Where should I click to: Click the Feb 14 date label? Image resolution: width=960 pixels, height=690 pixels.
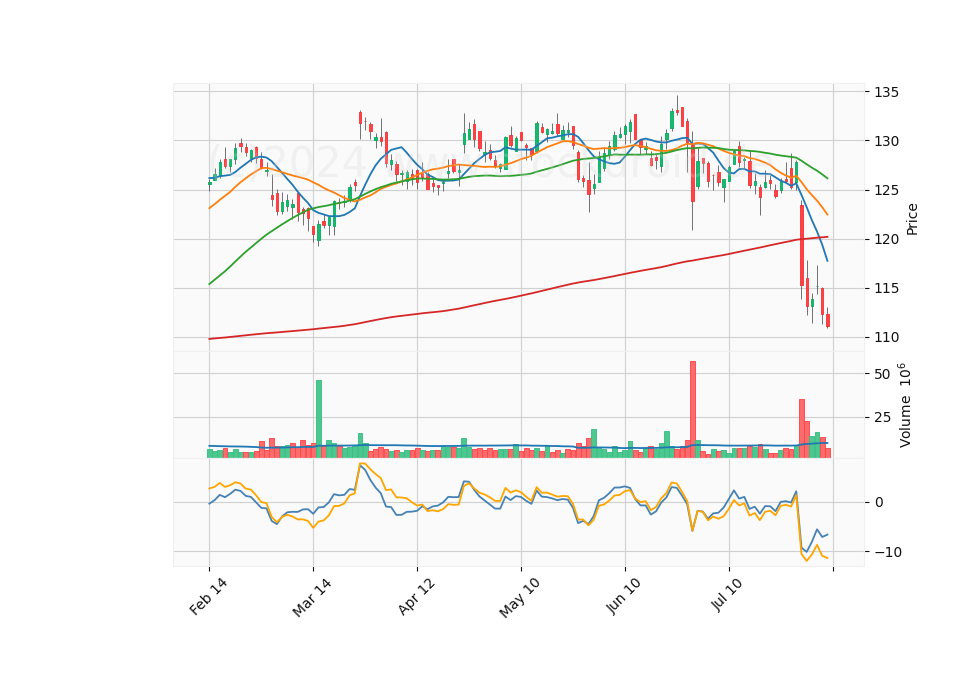point(208,596)
